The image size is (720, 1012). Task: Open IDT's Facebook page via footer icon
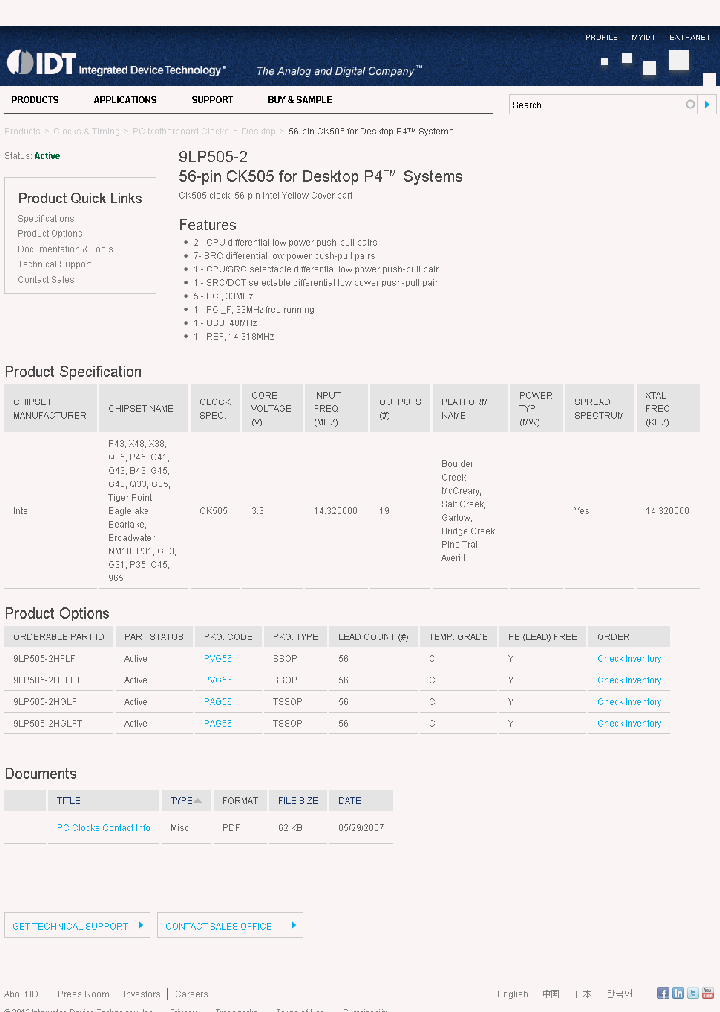(x=661, y=993)
